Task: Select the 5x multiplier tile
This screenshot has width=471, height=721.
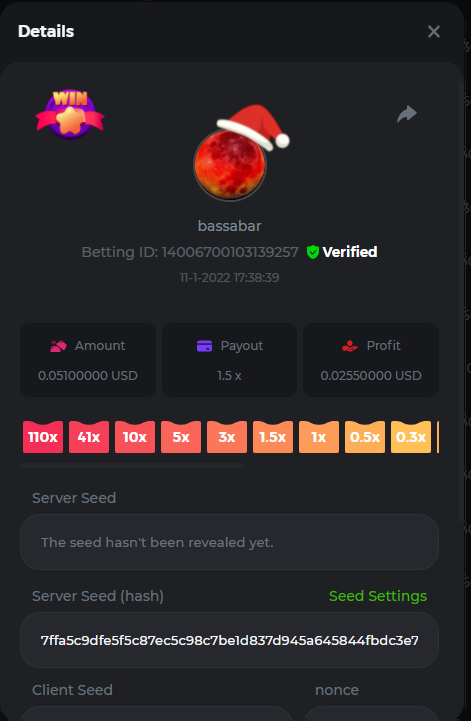Action: [x=181, y=437]
